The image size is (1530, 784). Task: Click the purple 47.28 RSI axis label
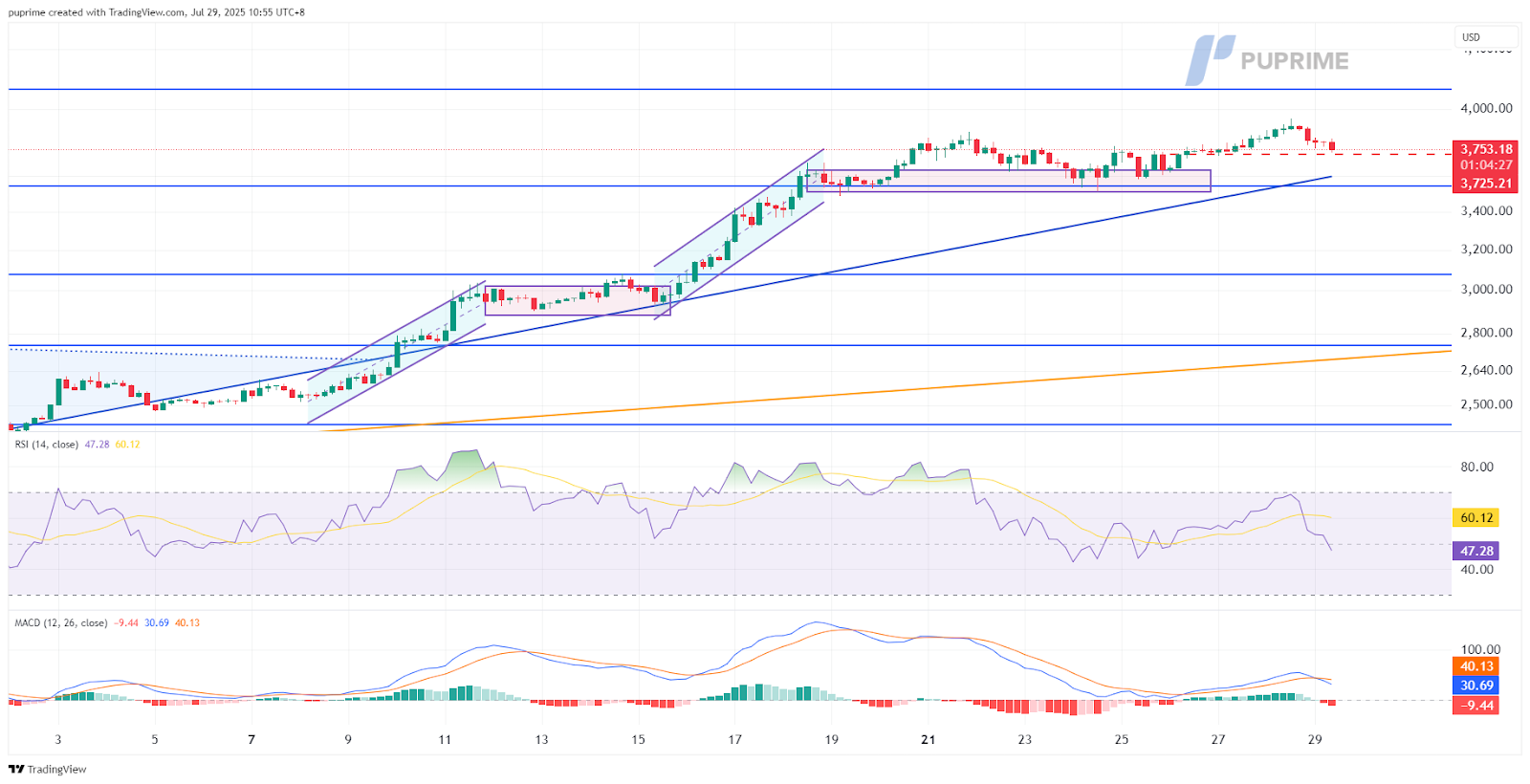[1476, 551]
